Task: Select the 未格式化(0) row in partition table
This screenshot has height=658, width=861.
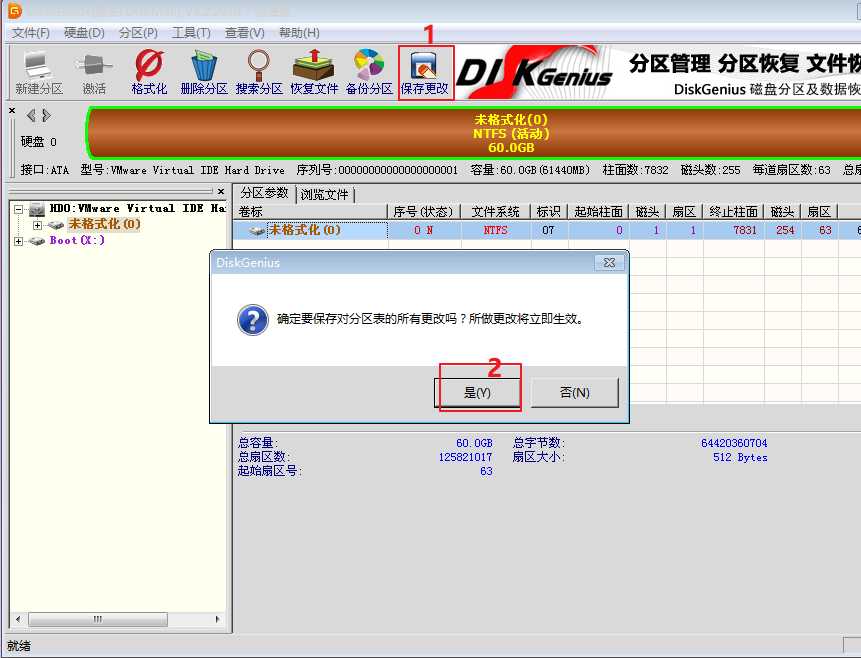Action: point(546,230)
